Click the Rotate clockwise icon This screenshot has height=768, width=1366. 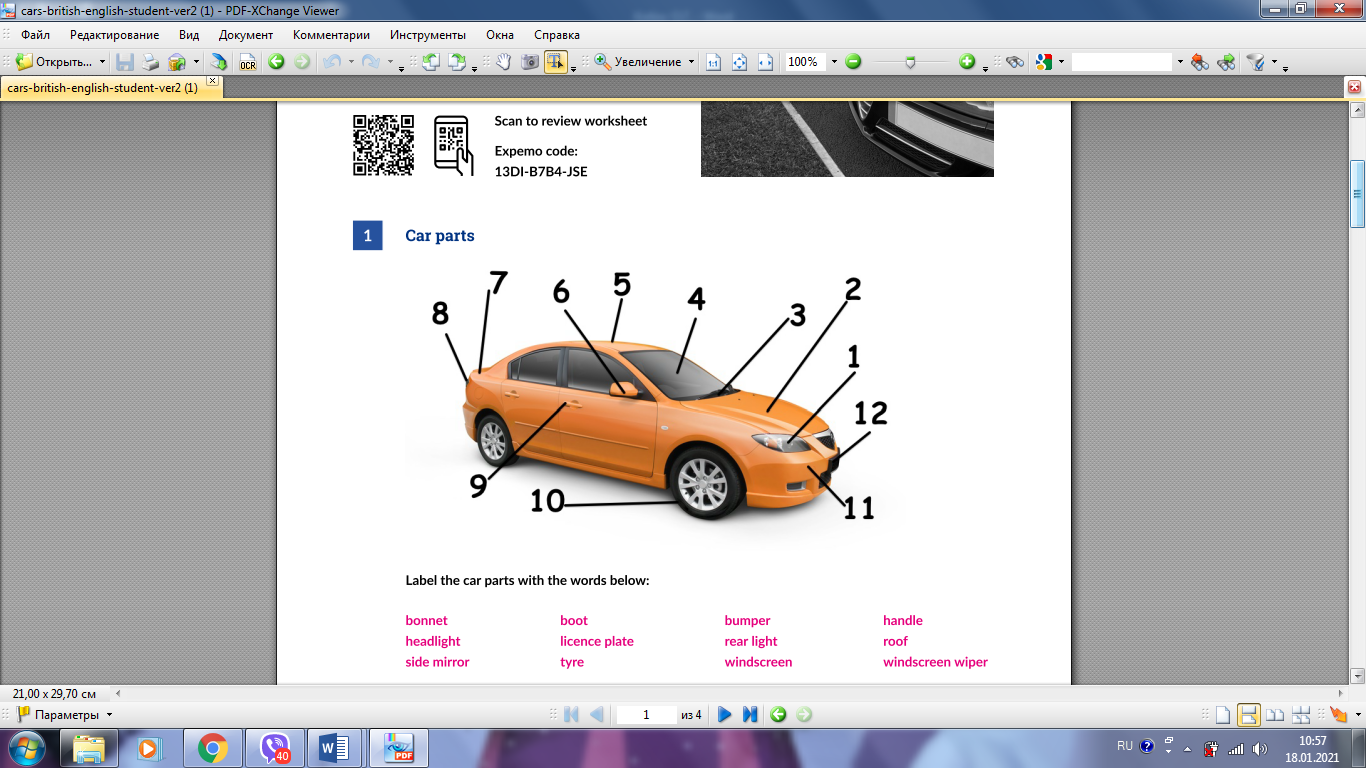[x=457, y=62]
